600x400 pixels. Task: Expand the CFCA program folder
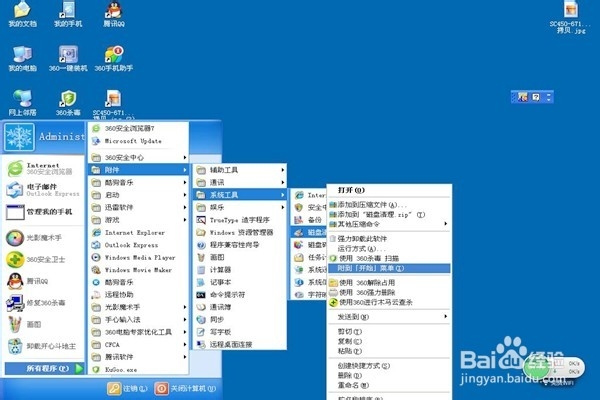click(x=139, y=344)
